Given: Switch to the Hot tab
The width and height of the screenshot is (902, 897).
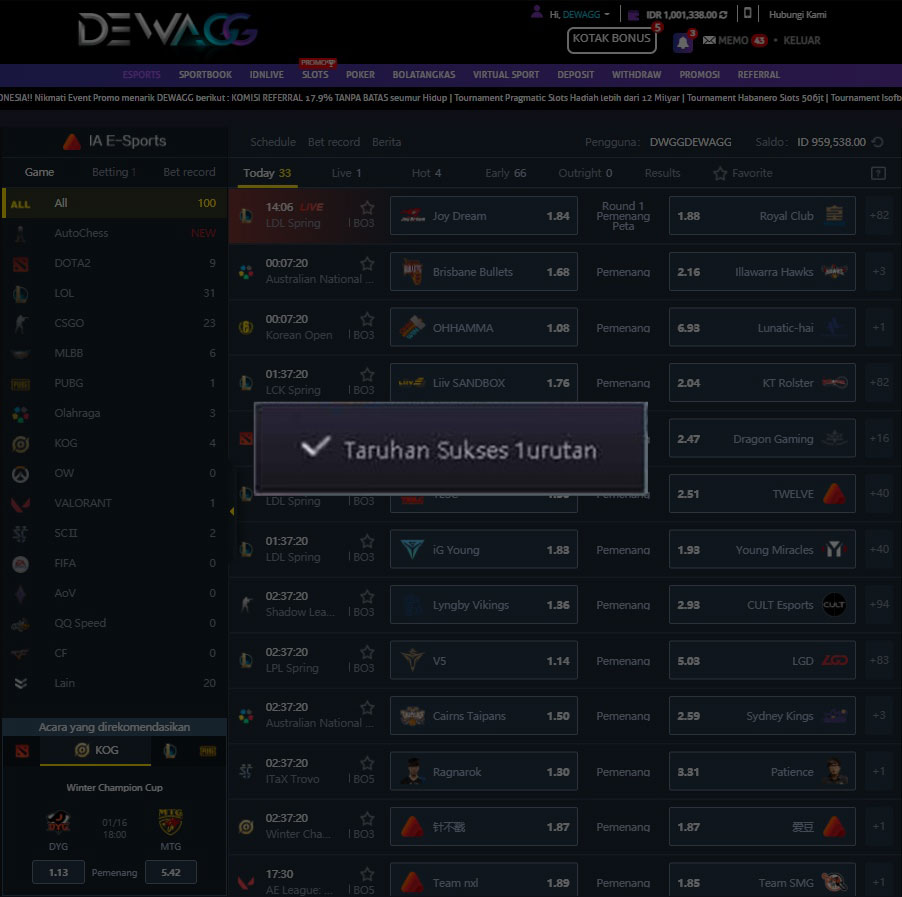Looking at the screenshot, I should tap(426, 173).
